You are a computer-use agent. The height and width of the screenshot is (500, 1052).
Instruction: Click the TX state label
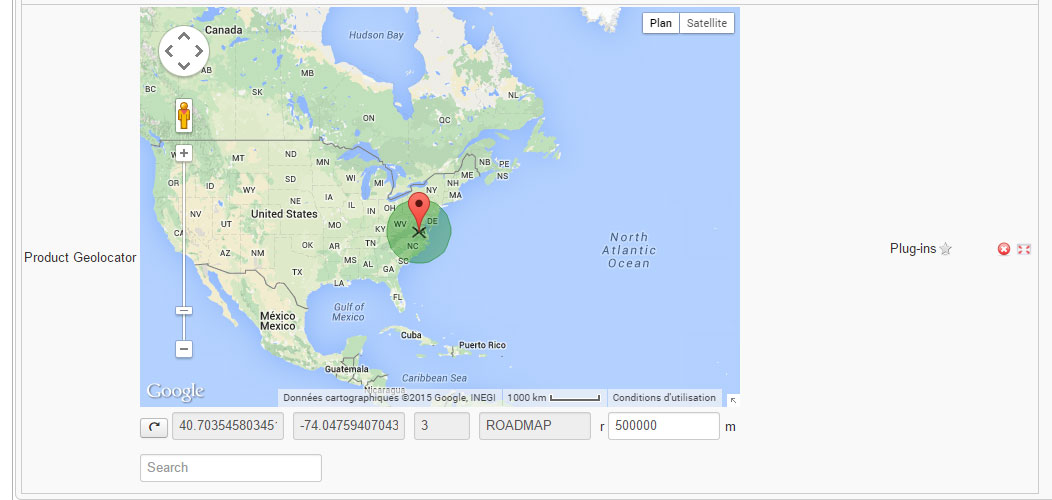pos(297,272)
